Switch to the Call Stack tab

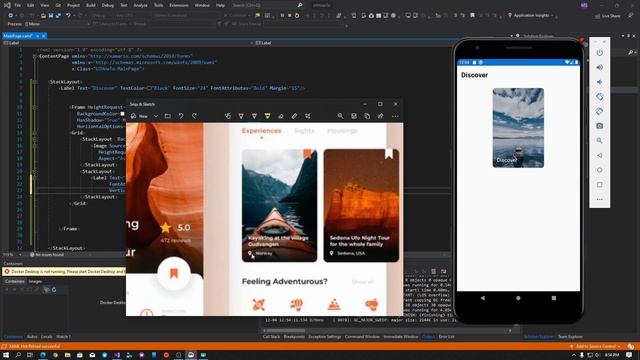[x=271, y=337]
